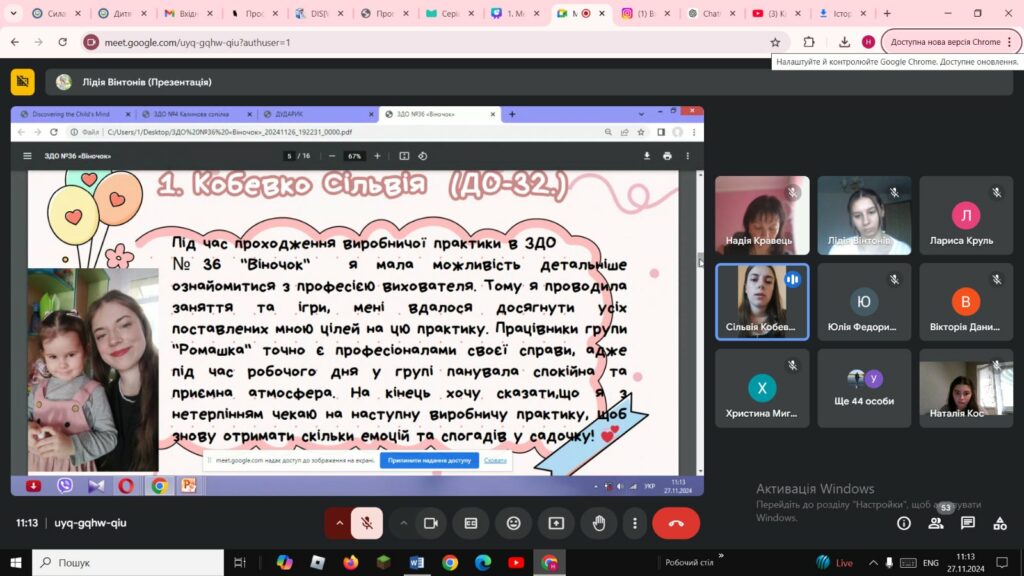
Task: Open the meeting chat panel
Action: 968,523
